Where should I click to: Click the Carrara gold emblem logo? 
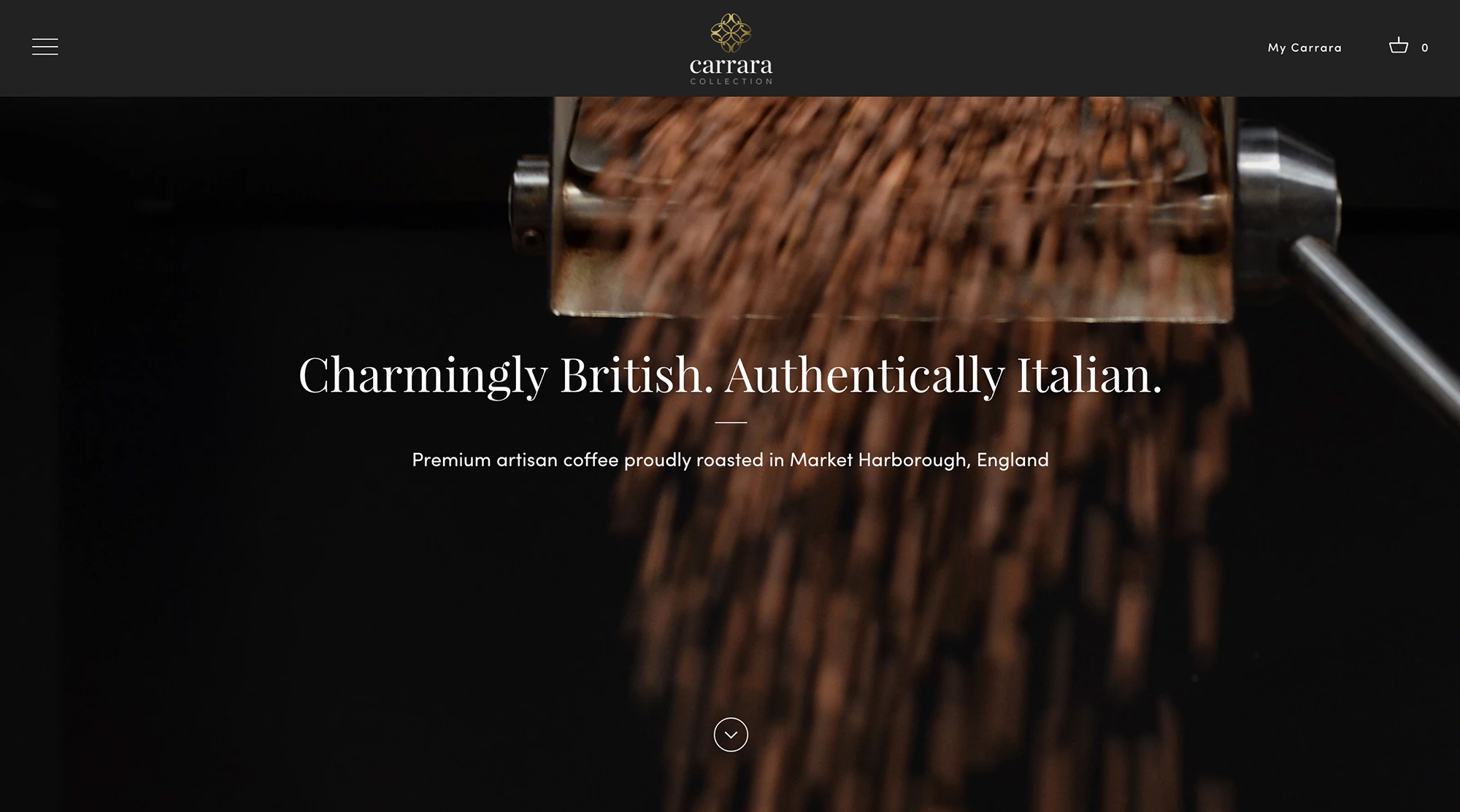pyautogui.click(x=731, y=33)
